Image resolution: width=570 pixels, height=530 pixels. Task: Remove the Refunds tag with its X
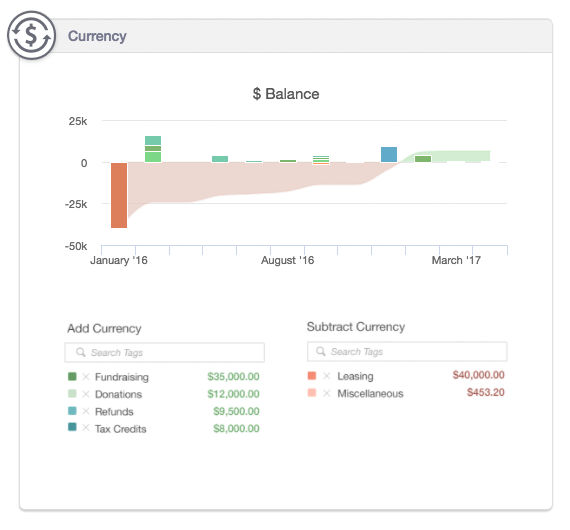[x=86, y=411]
